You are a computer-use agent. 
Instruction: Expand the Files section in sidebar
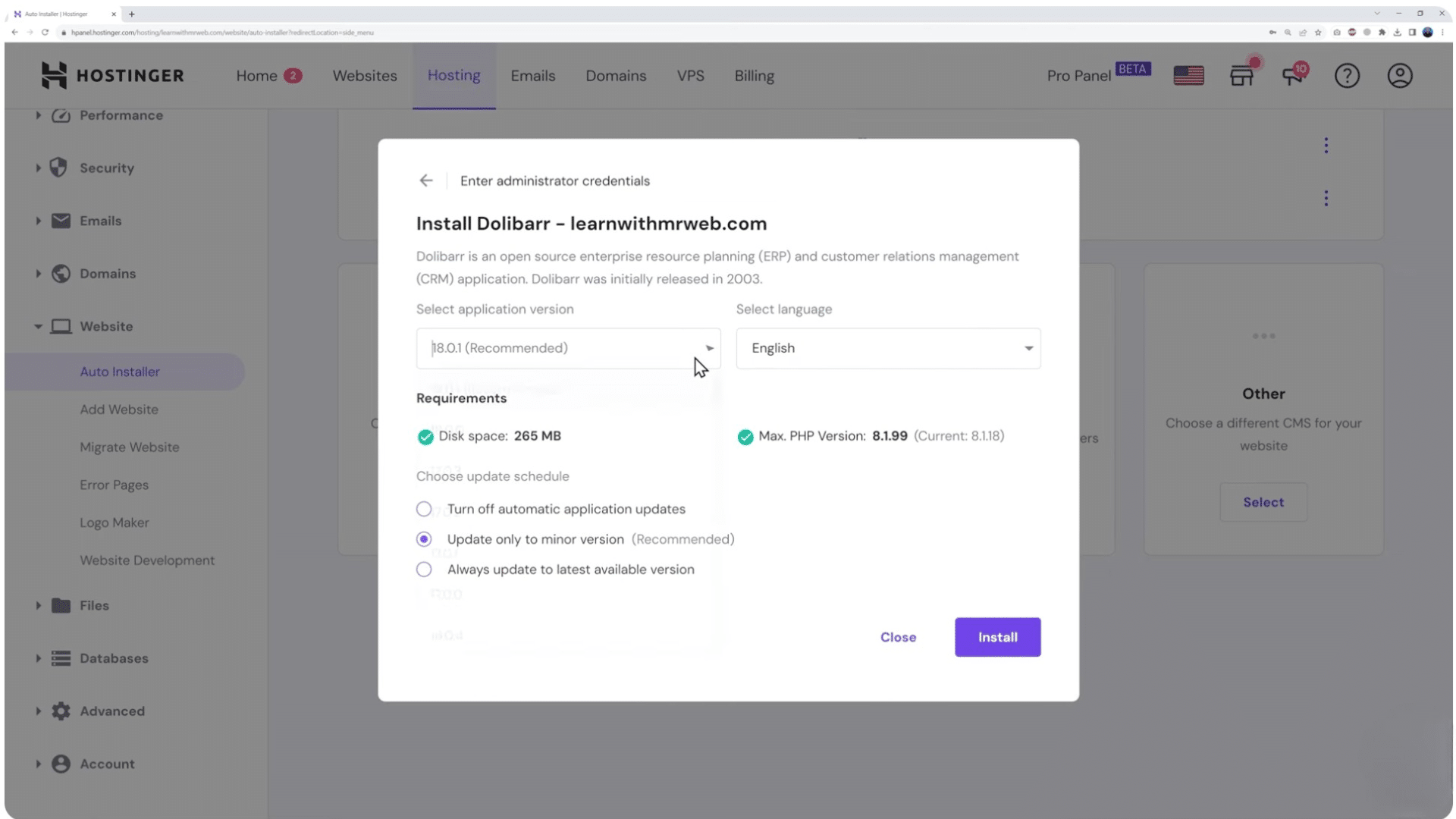(x=94, y=605)
